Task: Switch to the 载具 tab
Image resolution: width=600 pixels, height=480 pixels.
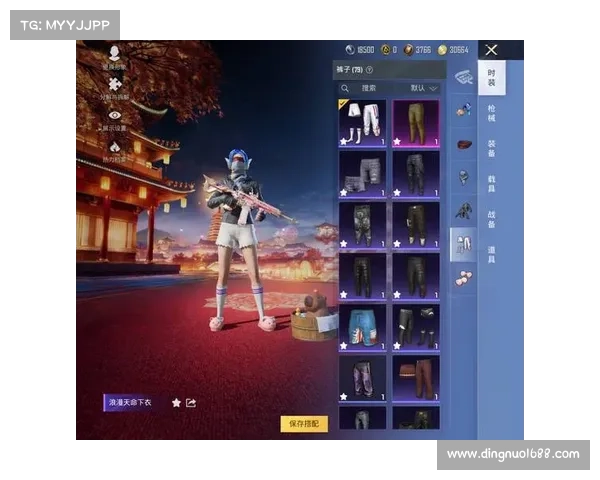Action: pos(492,184)
